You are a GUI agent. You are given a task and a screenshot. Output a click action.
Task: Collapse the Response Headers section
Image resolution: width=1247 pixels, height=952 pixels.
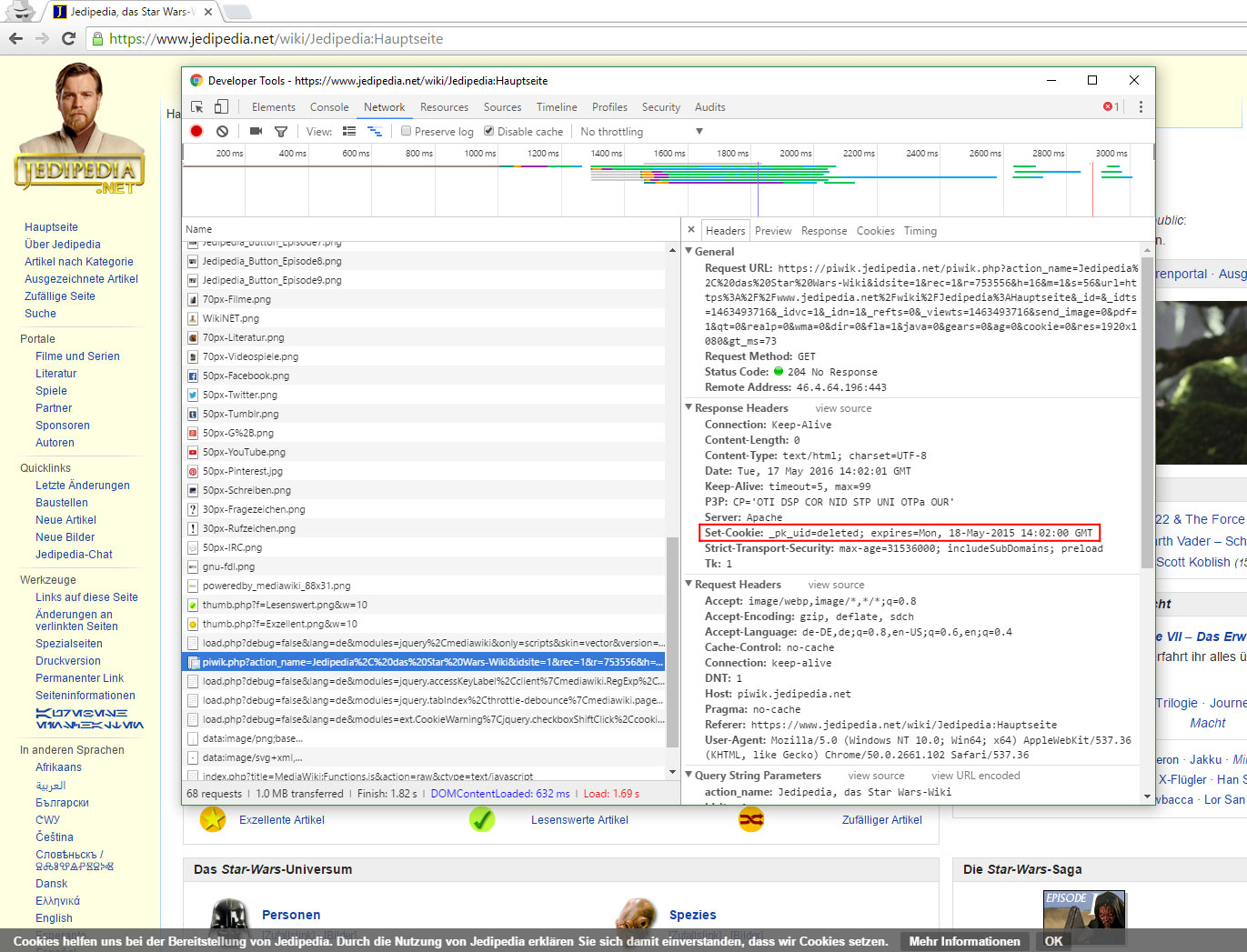(x=689, y=407)
